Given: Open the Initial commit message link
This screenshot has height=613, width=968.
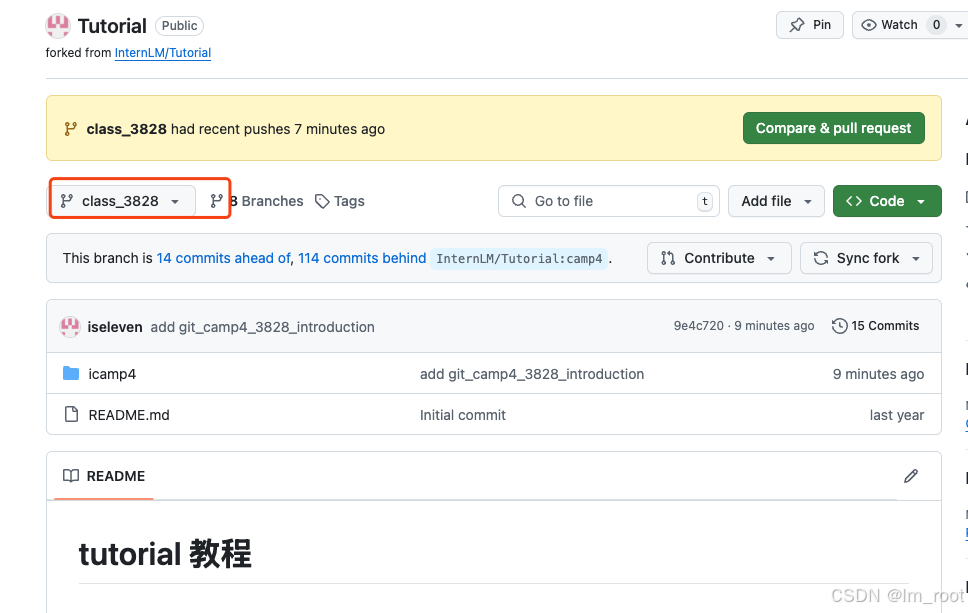Looking at the screenshot, I should [462, 415].
